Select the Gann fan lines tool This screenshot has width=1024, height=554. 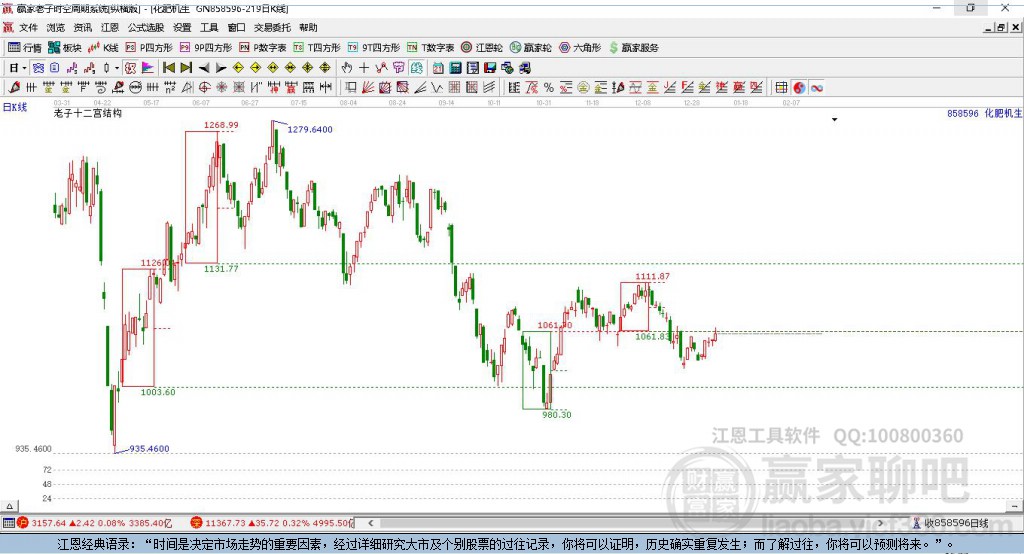(368, 88)
